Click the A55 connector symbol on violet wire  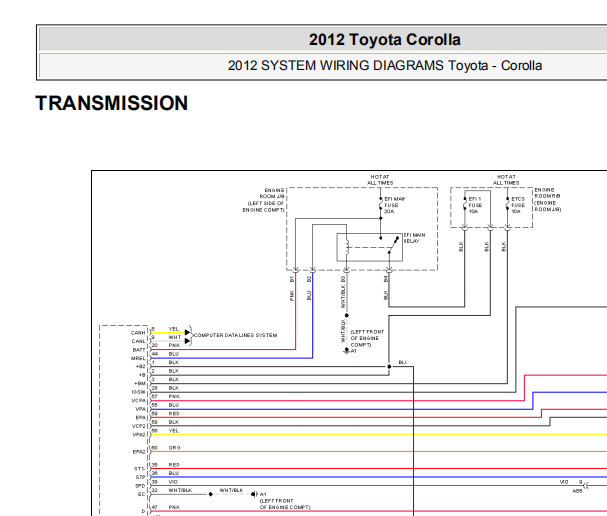tap(586, 485)
